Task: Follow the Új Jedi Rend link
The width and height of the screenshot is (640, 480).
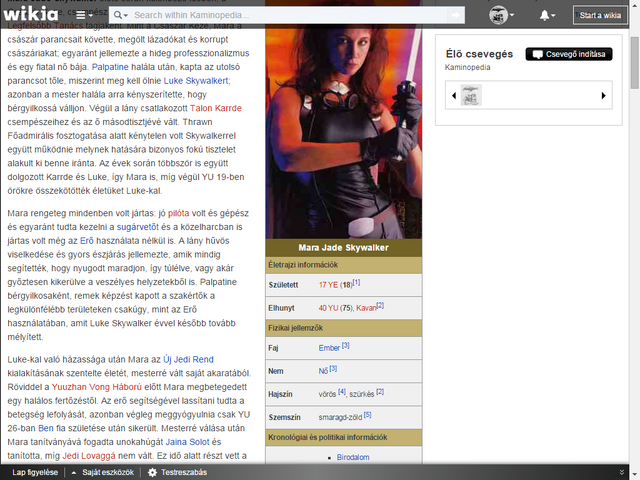Action: coord(188,360)
